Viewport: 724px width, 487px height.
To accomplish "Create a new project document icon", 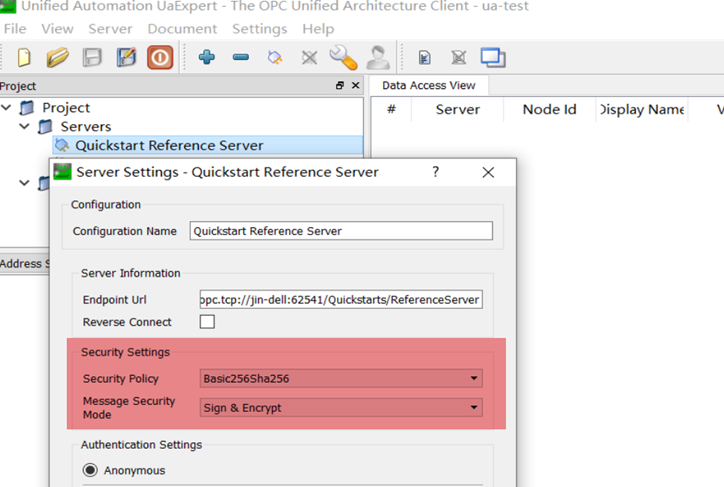I will click(x=24, y=58).
